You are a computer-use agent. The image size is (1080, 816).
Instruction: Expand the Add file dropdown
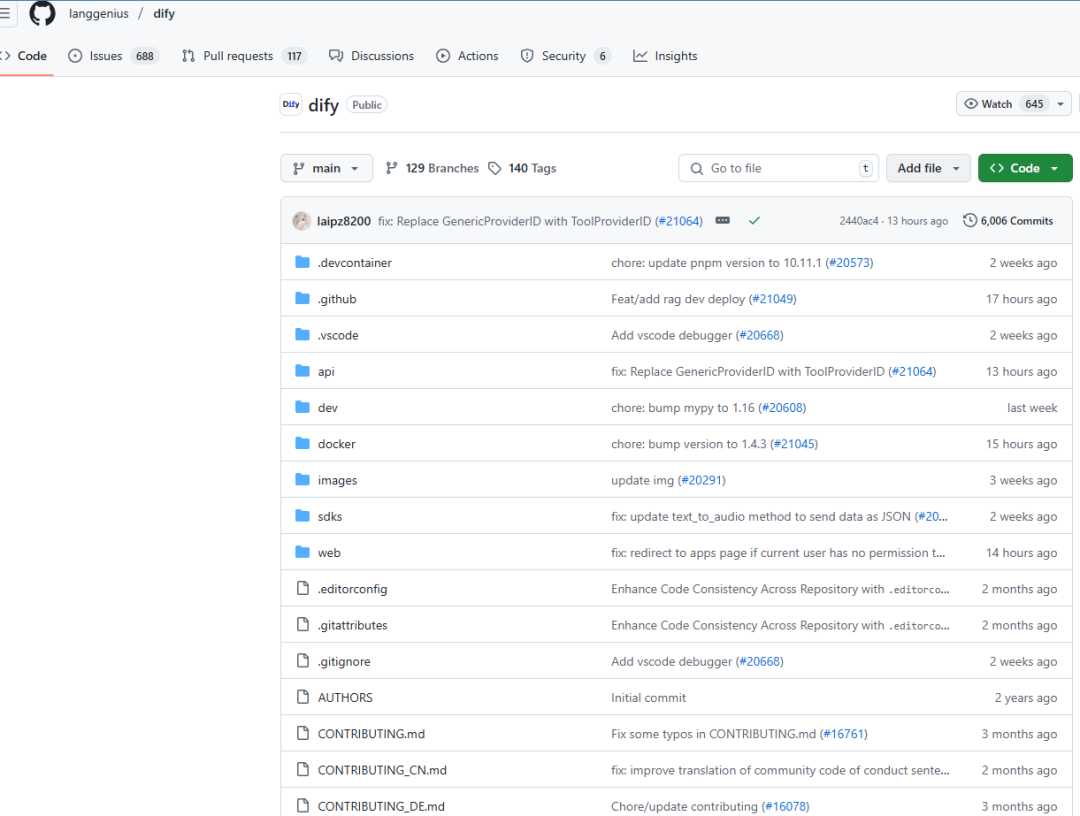[x=928, y=168]
